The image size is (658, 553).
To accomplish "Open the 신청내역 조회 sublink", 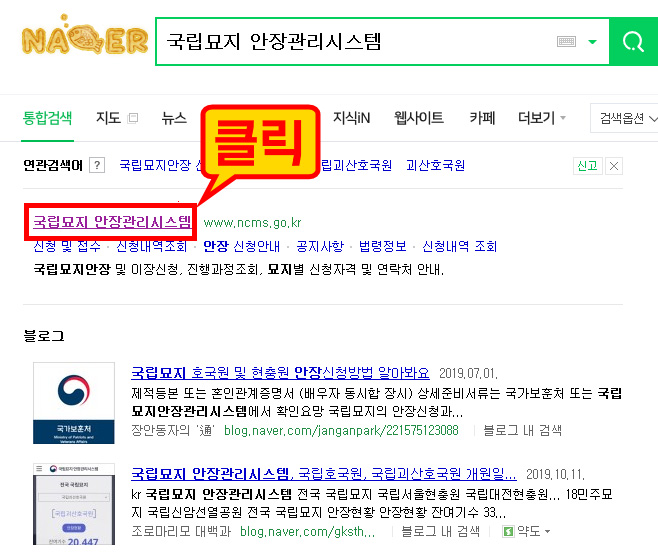I will pos(460,246).
